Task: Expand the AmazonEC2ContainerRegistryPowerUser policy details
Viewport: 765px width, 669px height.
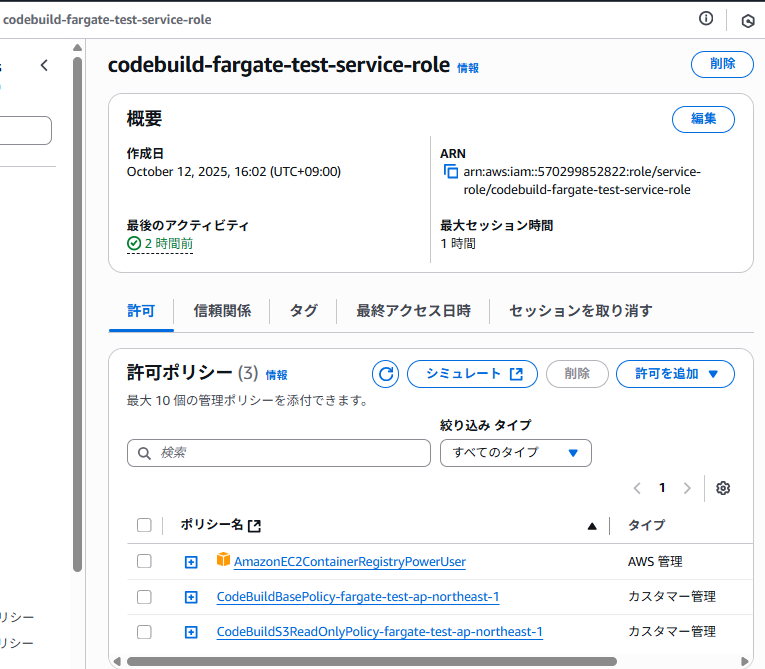Action: point(191,562)
